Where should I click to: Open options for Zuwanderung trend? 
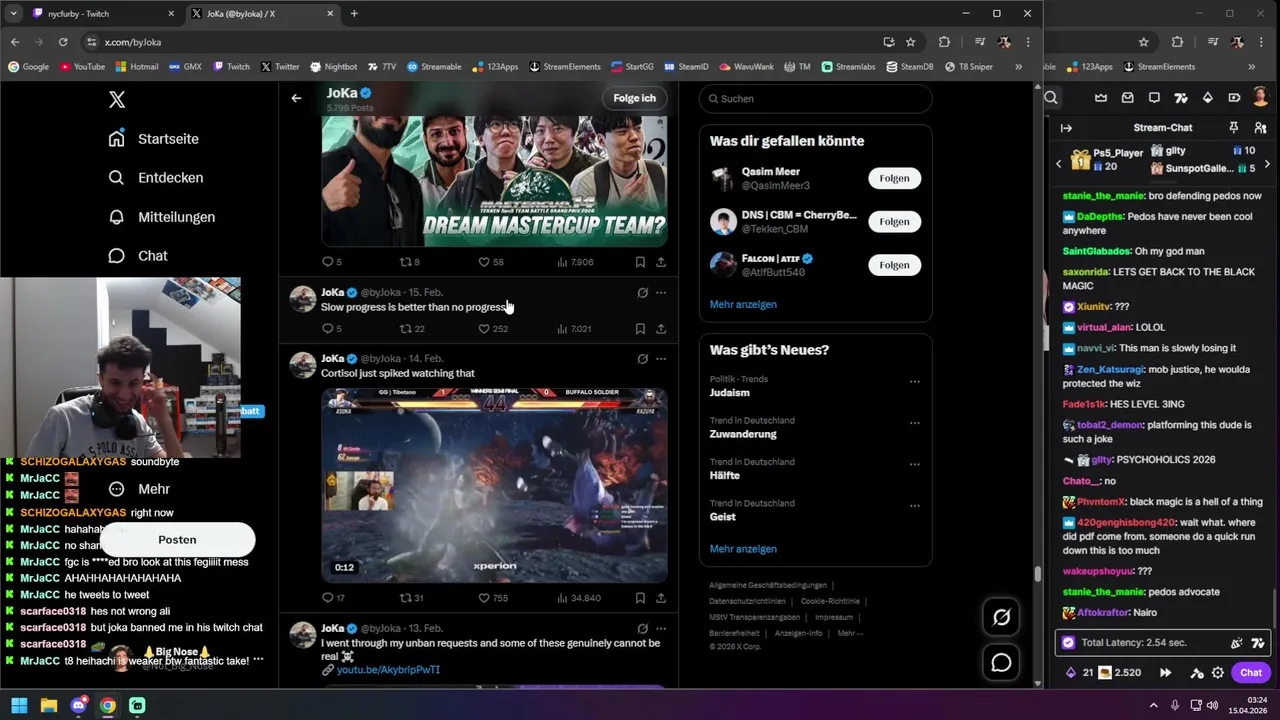[914, 423]
